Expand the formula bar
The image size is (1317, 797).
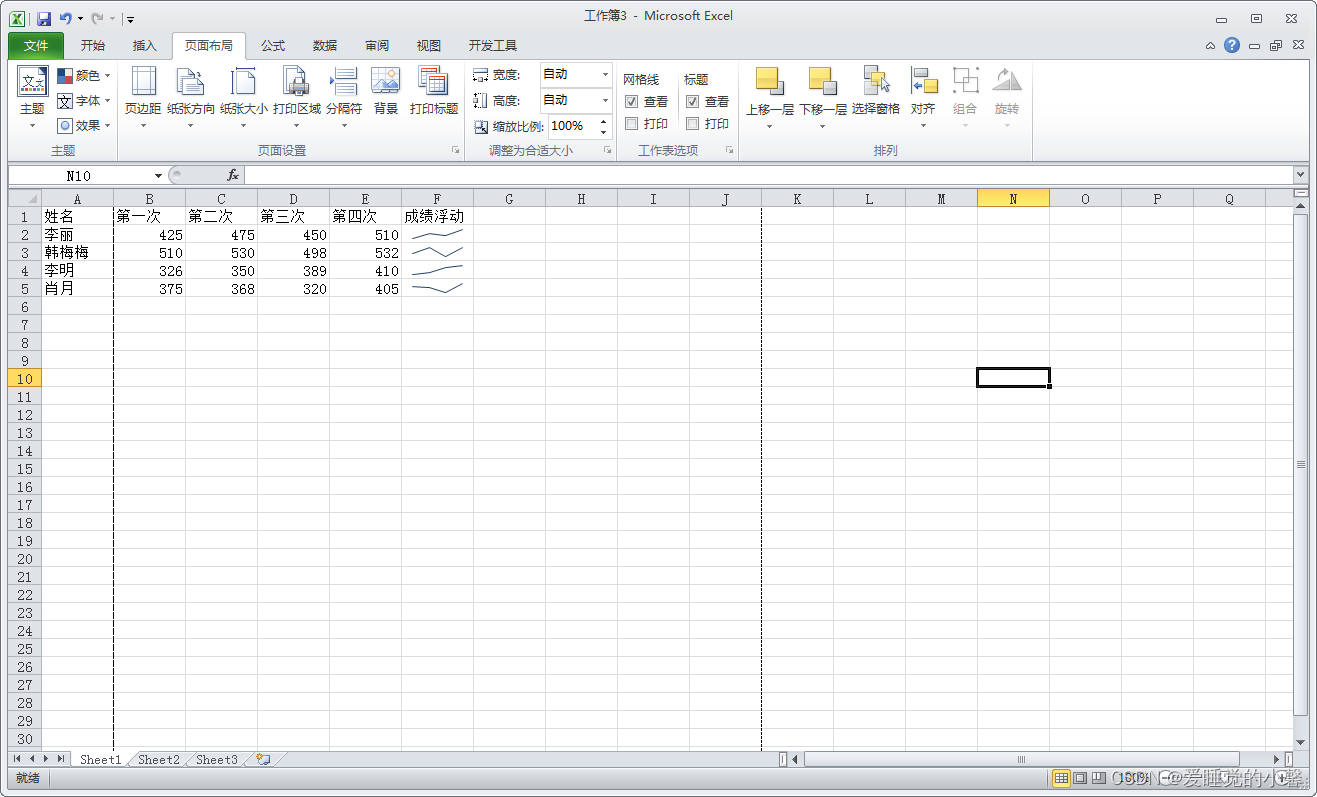point(1300,175)
